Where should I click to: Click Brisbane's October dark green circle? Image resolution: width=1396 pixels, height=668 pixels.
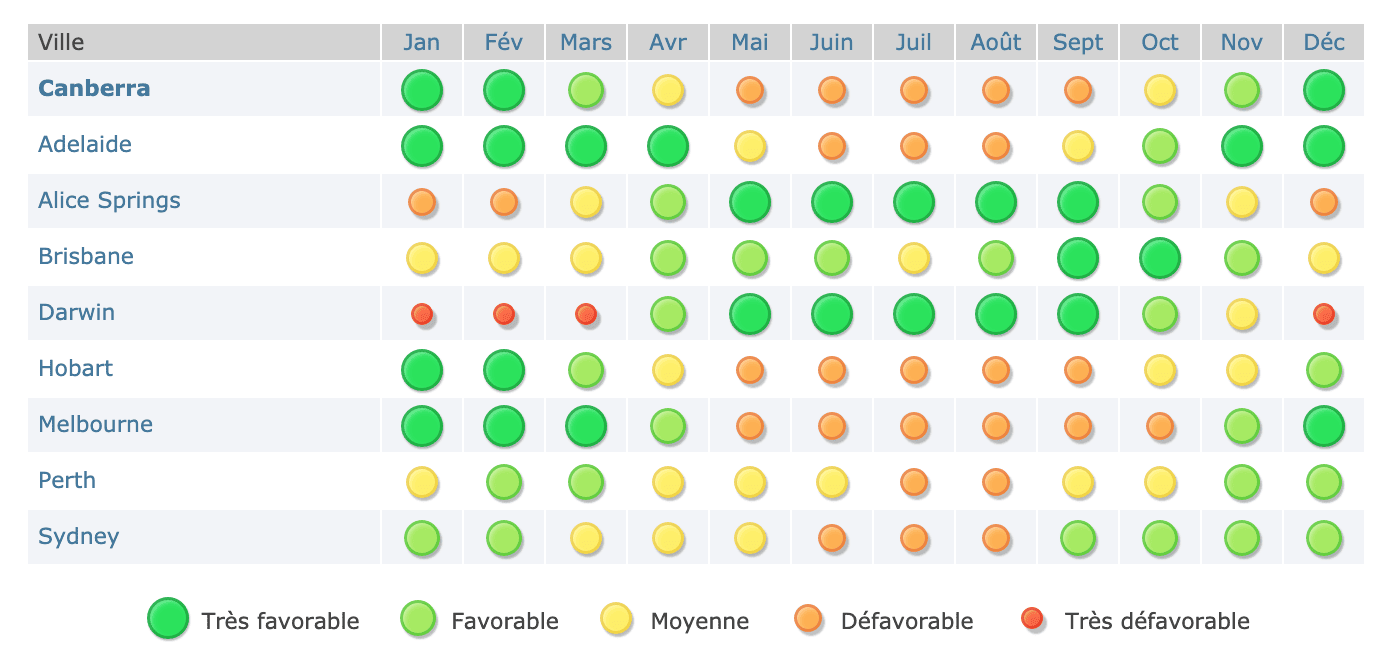[x=1160, y=258]
